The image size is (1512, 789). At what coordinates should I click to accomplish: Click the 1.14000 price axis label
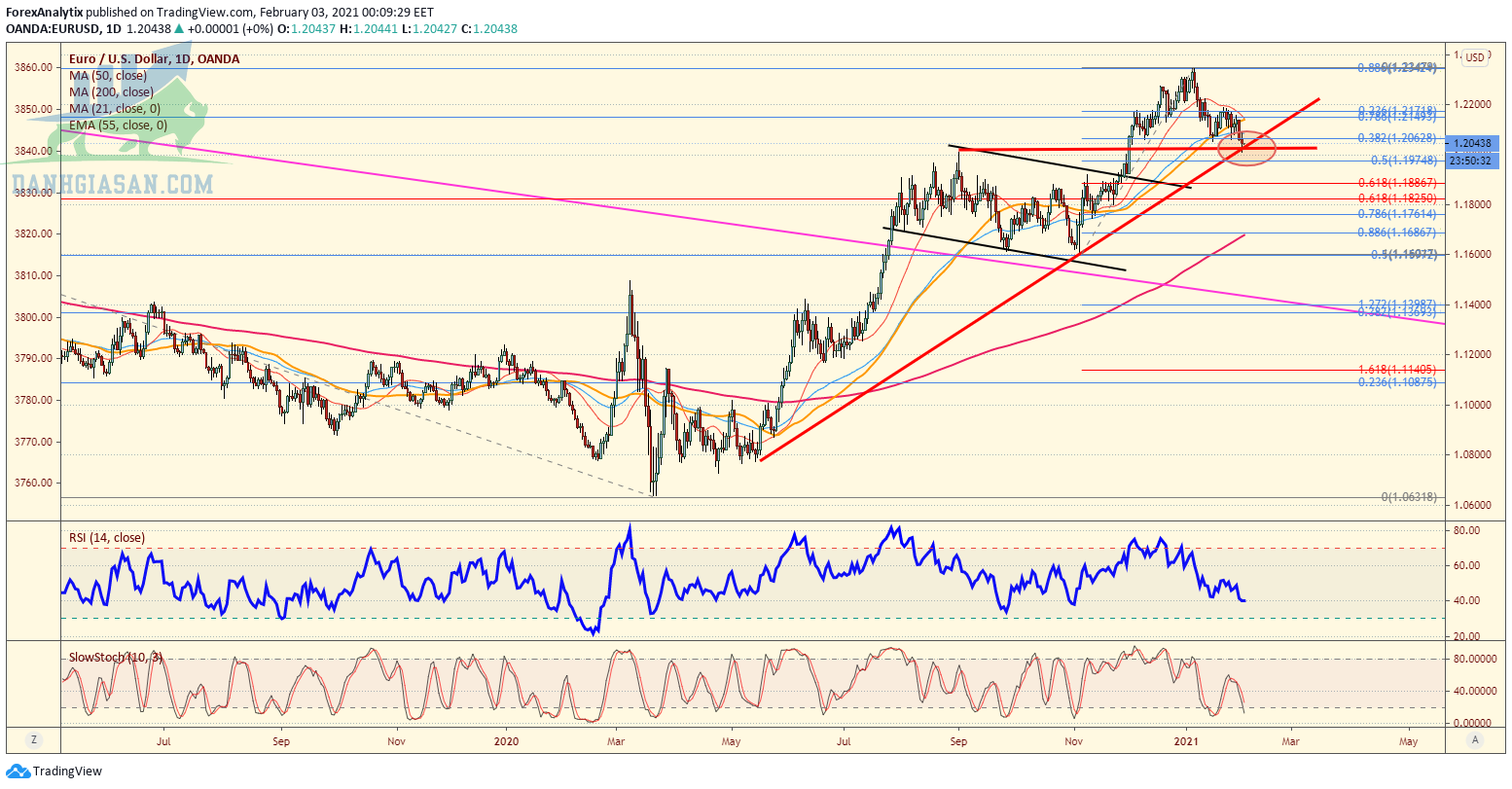1473,305
